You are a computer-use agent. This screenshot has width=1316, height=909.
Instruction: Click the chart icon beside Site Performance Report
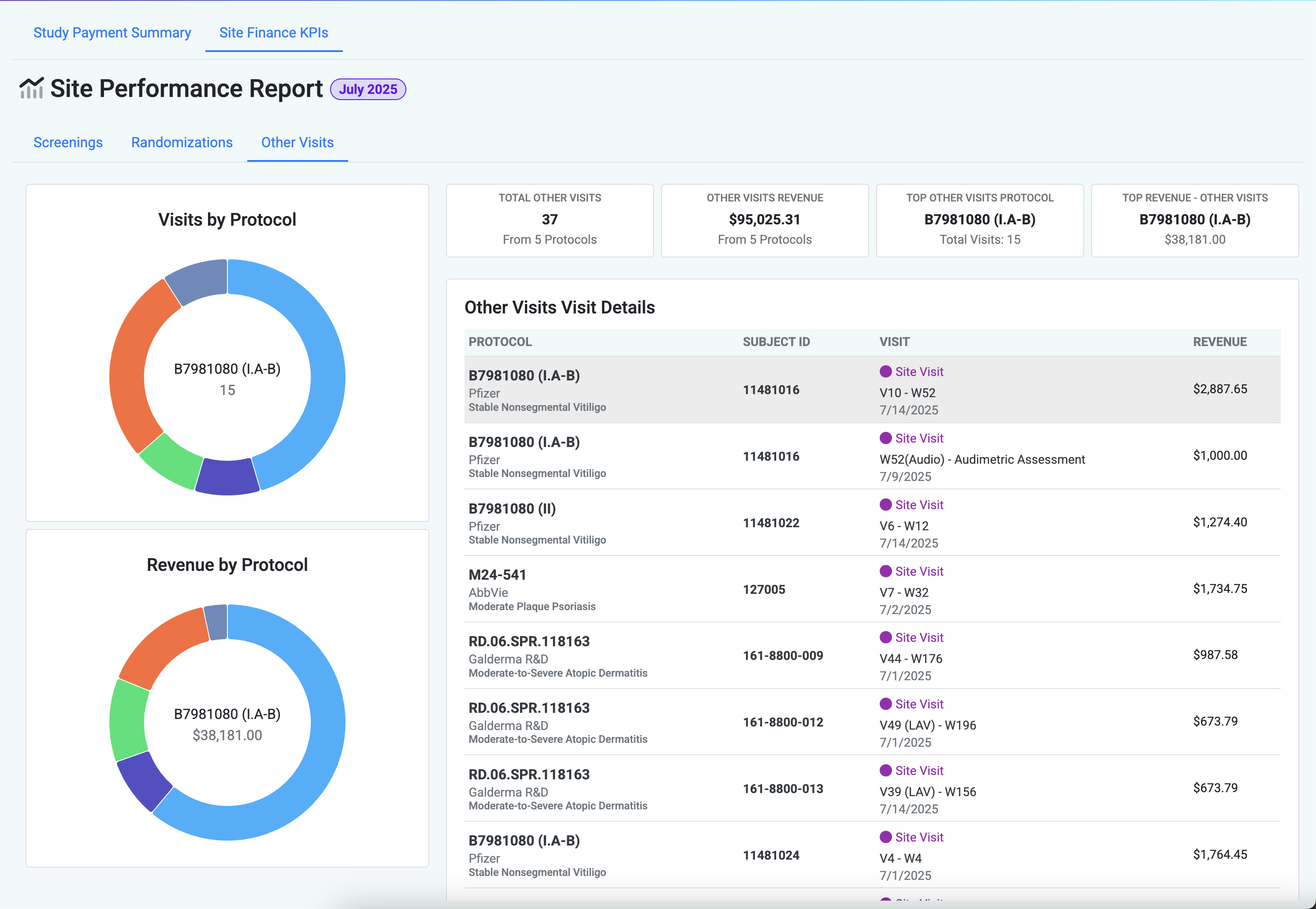pyautogui.click(x=31, y=88)
